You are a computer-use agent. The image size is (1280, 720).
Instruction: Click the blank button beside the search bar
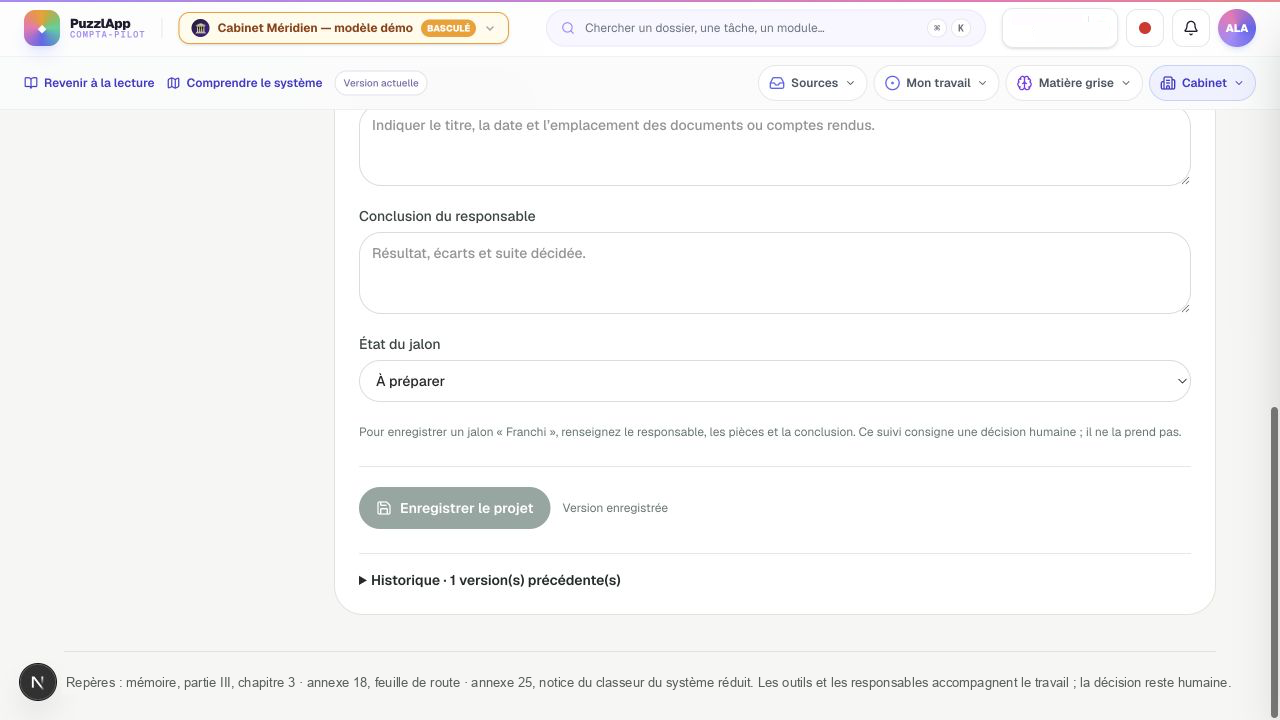(x=1060, y=28)
